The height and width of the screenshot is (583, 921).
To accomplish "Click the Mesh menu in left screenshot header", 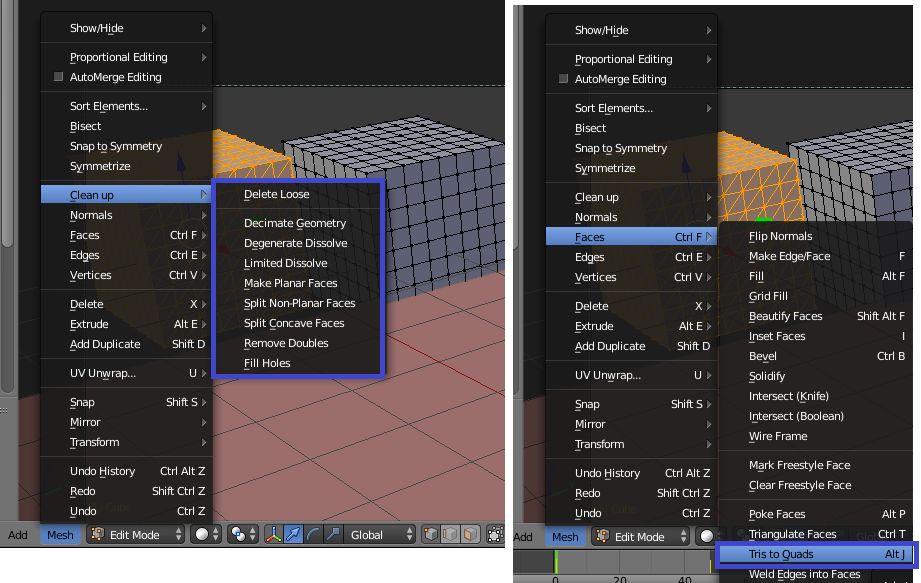I will click(60, 535).
